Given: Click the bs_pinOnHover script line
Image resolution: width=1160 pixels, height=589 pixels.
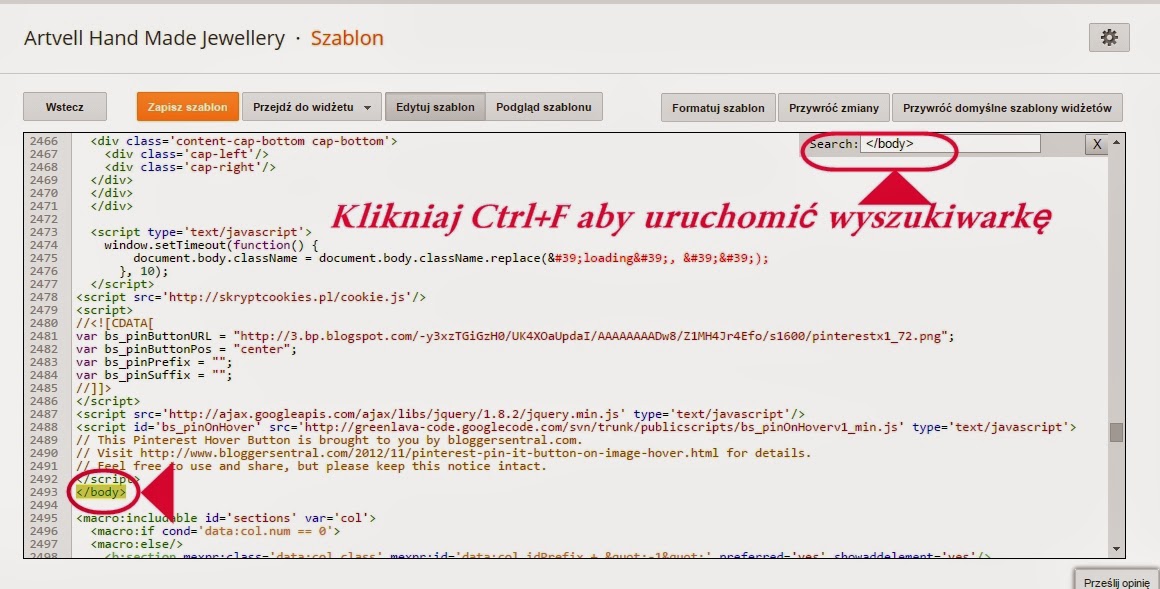Looking at the screenshot, I should point(576,428).
